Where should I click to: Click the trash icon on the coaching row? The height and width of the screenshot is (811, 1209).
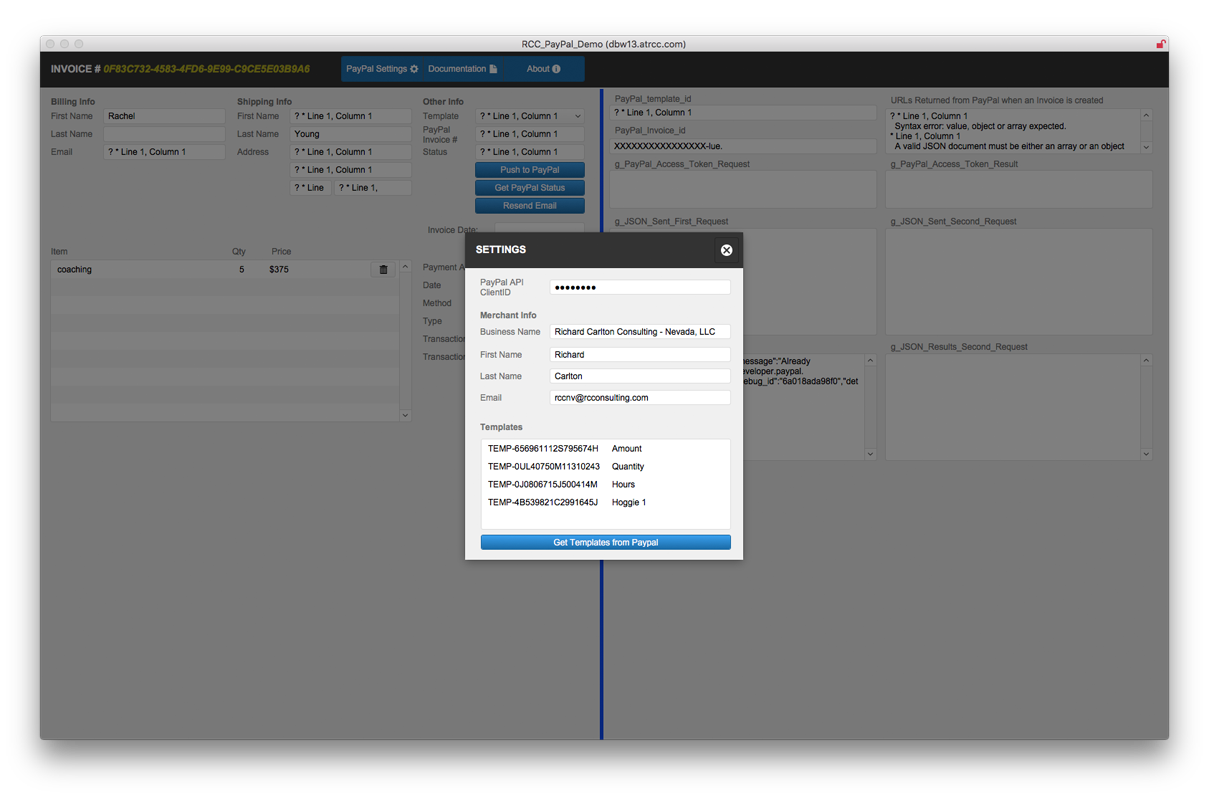click(x=383, y=270)
